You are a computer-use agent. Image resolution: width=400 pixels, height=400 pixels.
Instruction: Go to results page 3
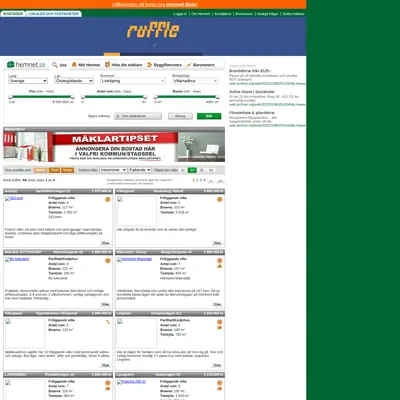(201, 180)
